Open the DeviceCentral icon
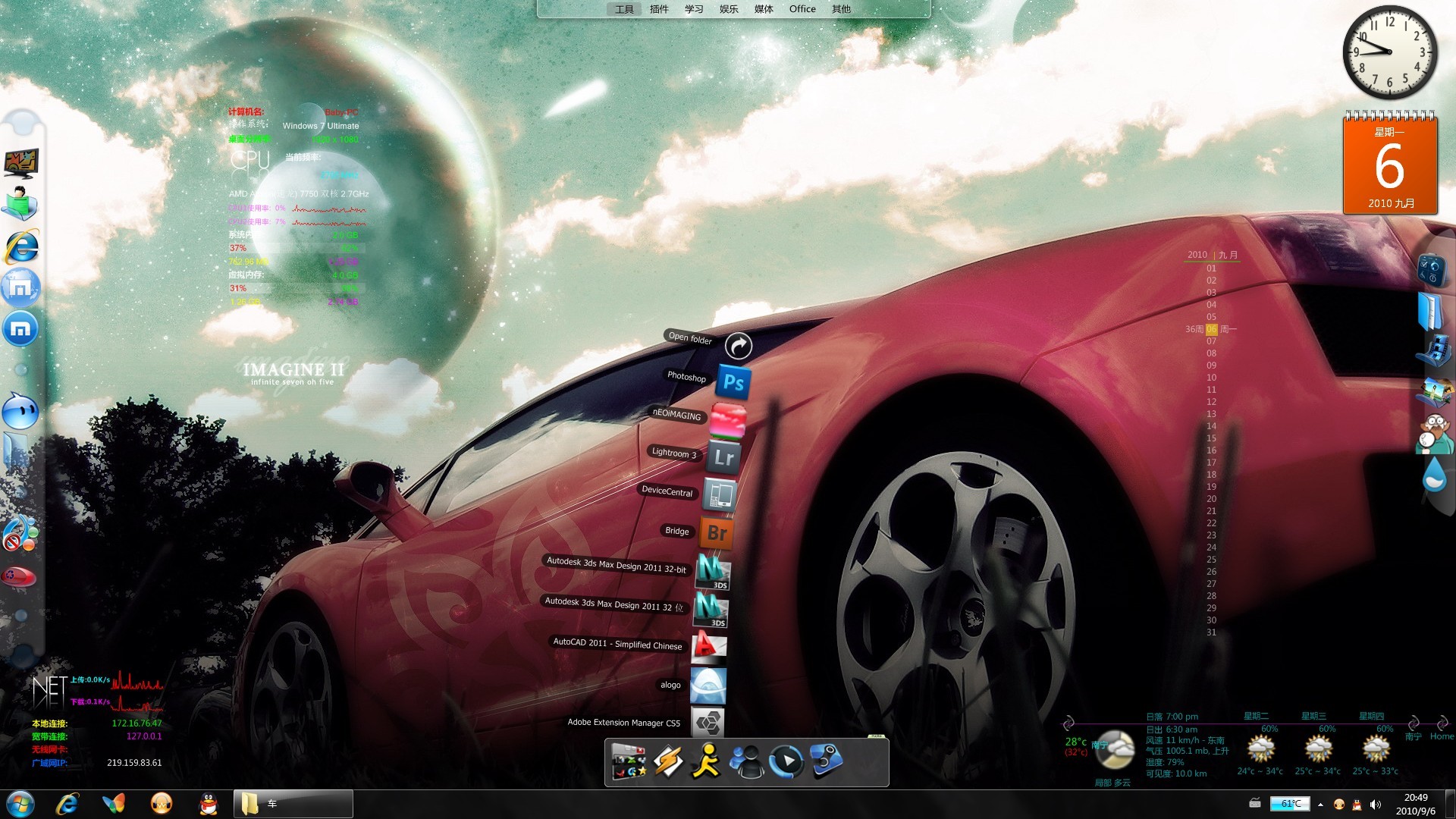This screenshot has width=1456, height=819. (x=720, y=494)
